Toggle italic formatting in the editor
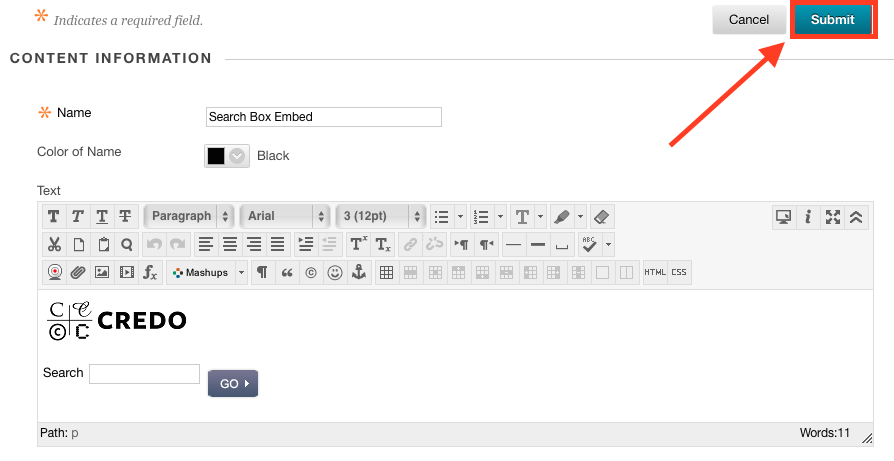The image size is (894, 461). pyautogui.click(x=78, y=217)
